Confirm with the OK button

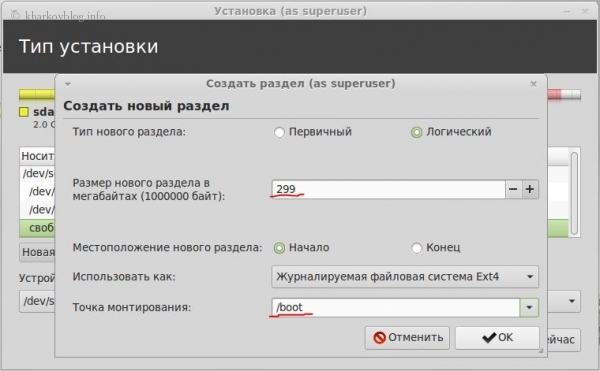click(x=497, y=338)
